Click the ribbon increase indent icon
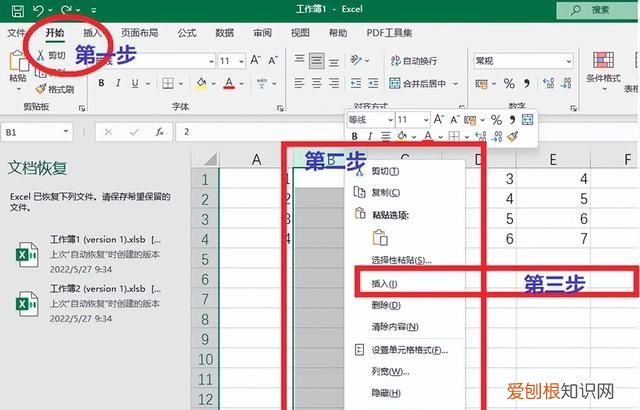640x410 pixels. [373, 84]
